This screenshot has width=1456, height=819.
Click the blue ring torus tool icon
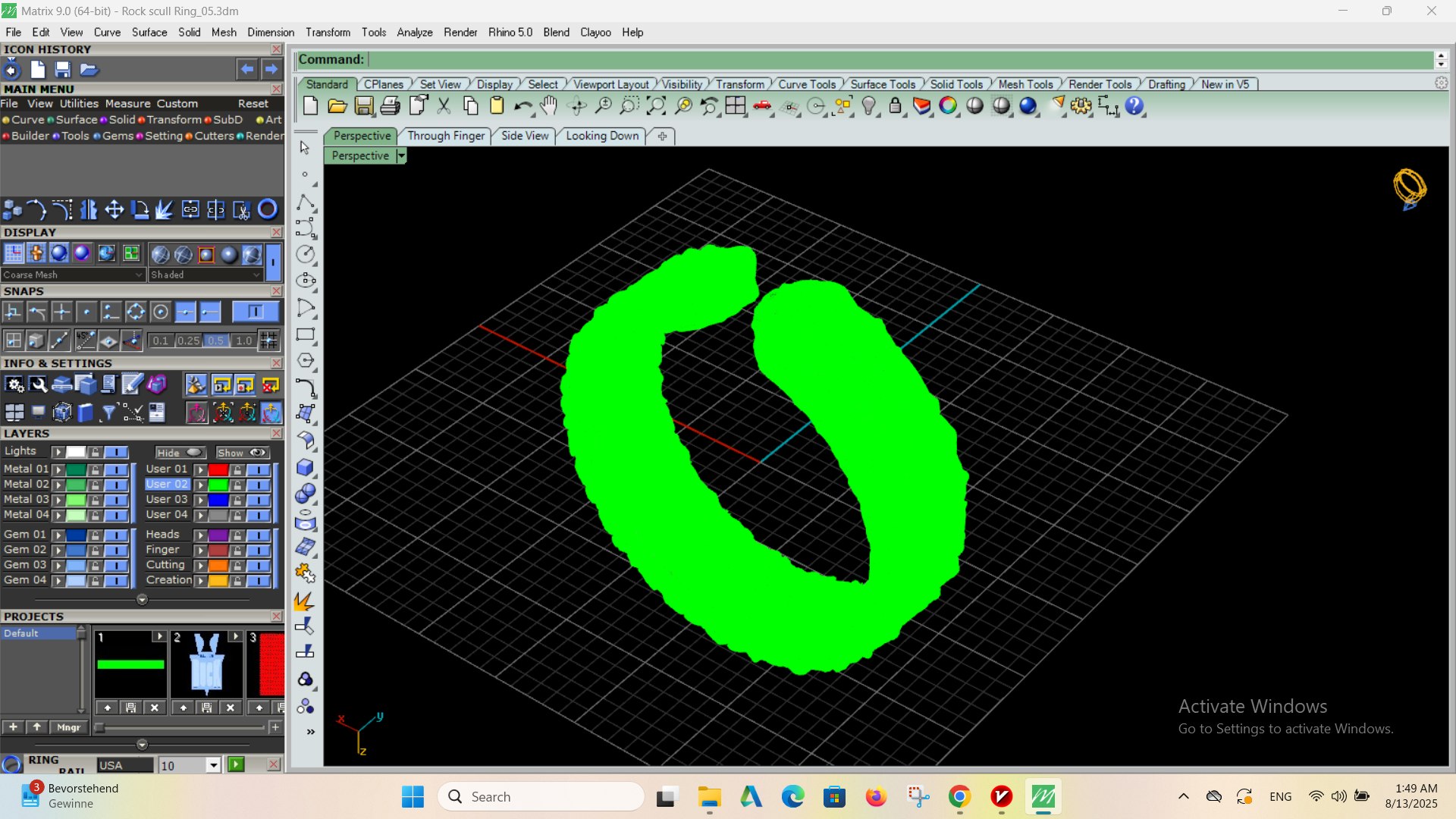click(268, 209)
